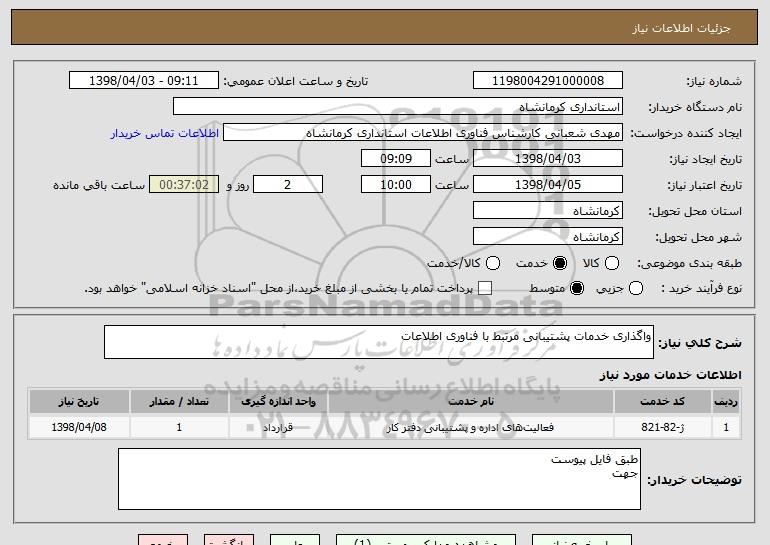Select the خدمت radio button

(560, 263)
